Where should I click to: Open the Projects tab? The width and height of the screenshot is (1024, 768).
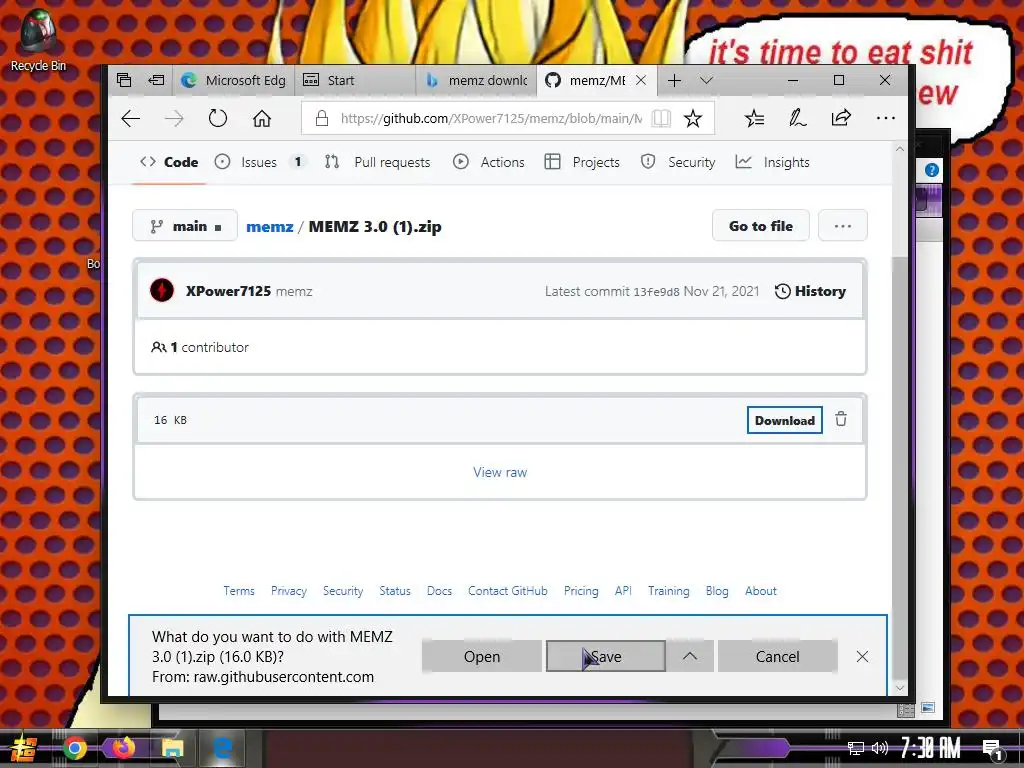tap(582, 162)
